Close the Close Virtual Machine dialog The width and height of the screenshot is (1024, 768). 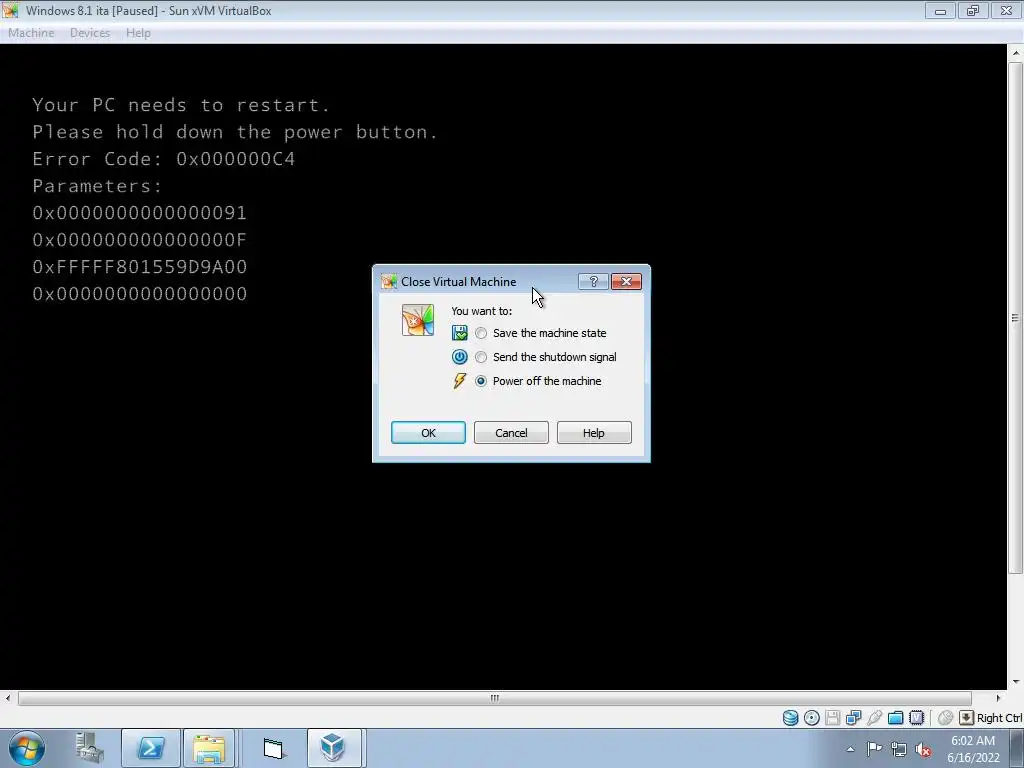coord(626,281)
